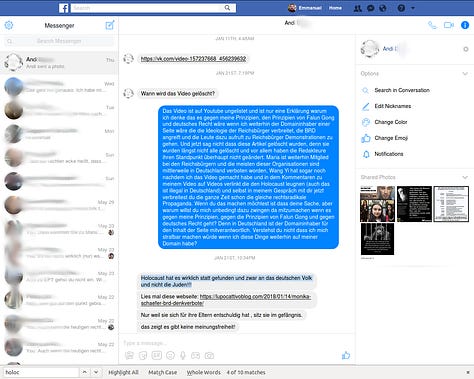Open Notifications option in side panel
Screen dimensions: 474x379
pyautogui.click(x=389, y=154)
